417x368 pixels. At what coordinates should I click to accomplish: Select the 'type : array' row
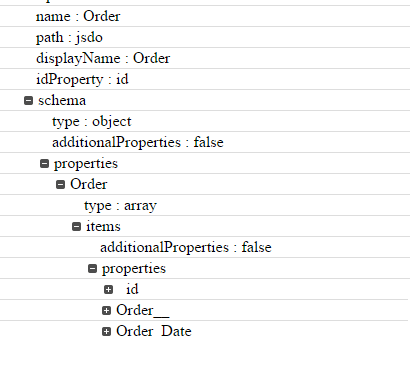[205, 205]
